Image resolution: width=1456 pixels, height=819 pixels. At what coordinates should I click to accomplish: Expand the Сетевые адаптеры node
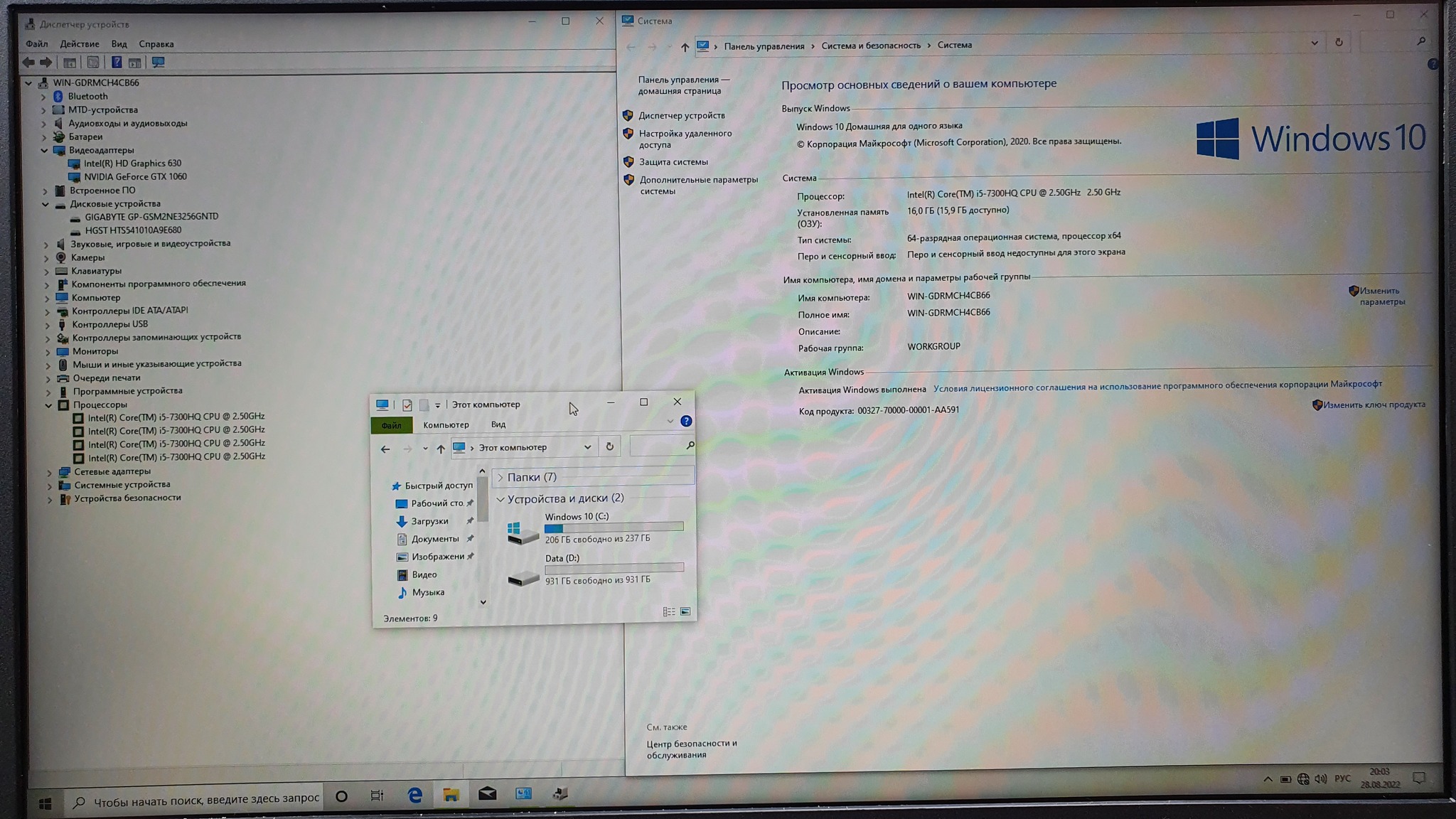[50, 472]
